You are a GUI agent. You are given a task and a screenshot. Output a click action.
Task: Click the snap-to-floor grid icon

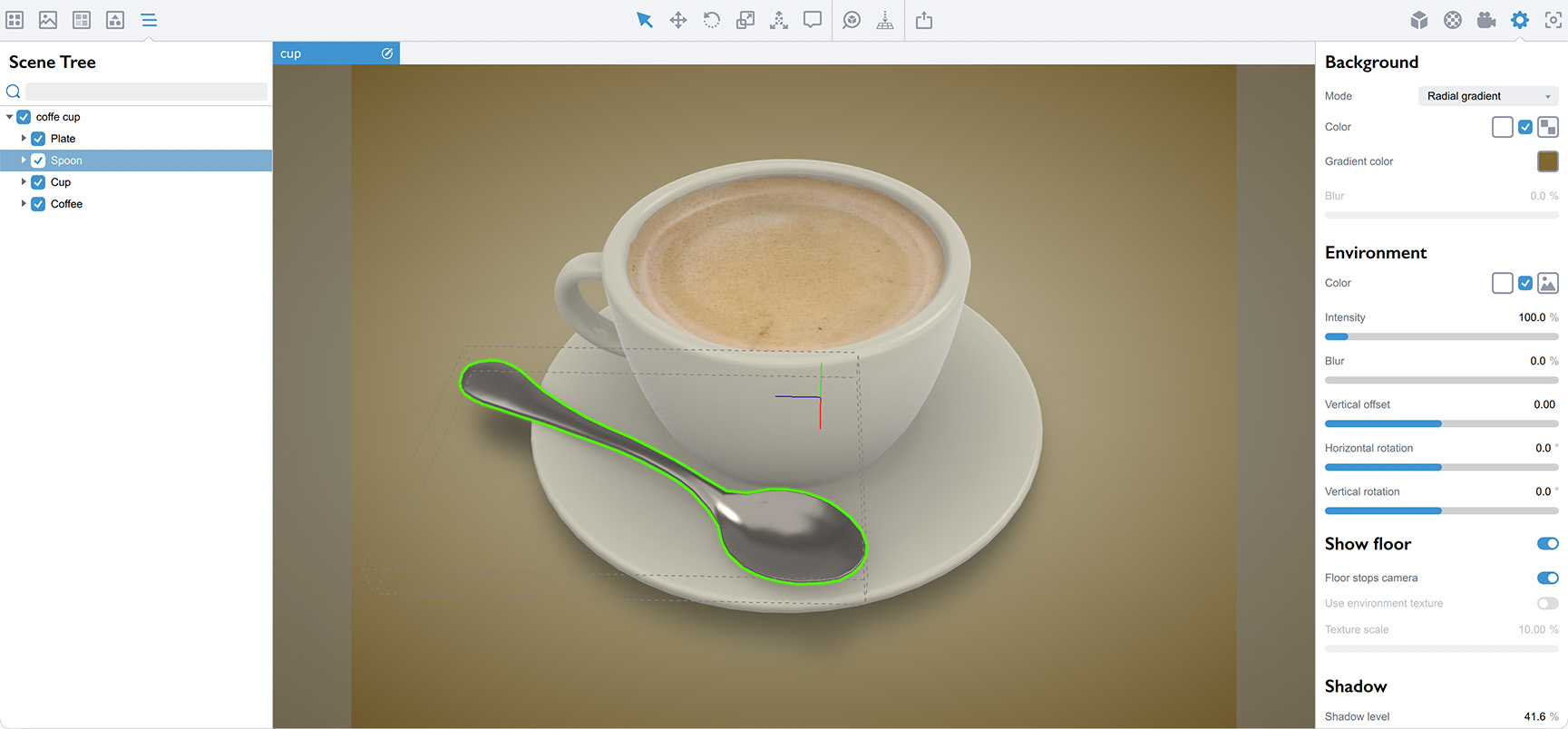(x=885, y=20)
